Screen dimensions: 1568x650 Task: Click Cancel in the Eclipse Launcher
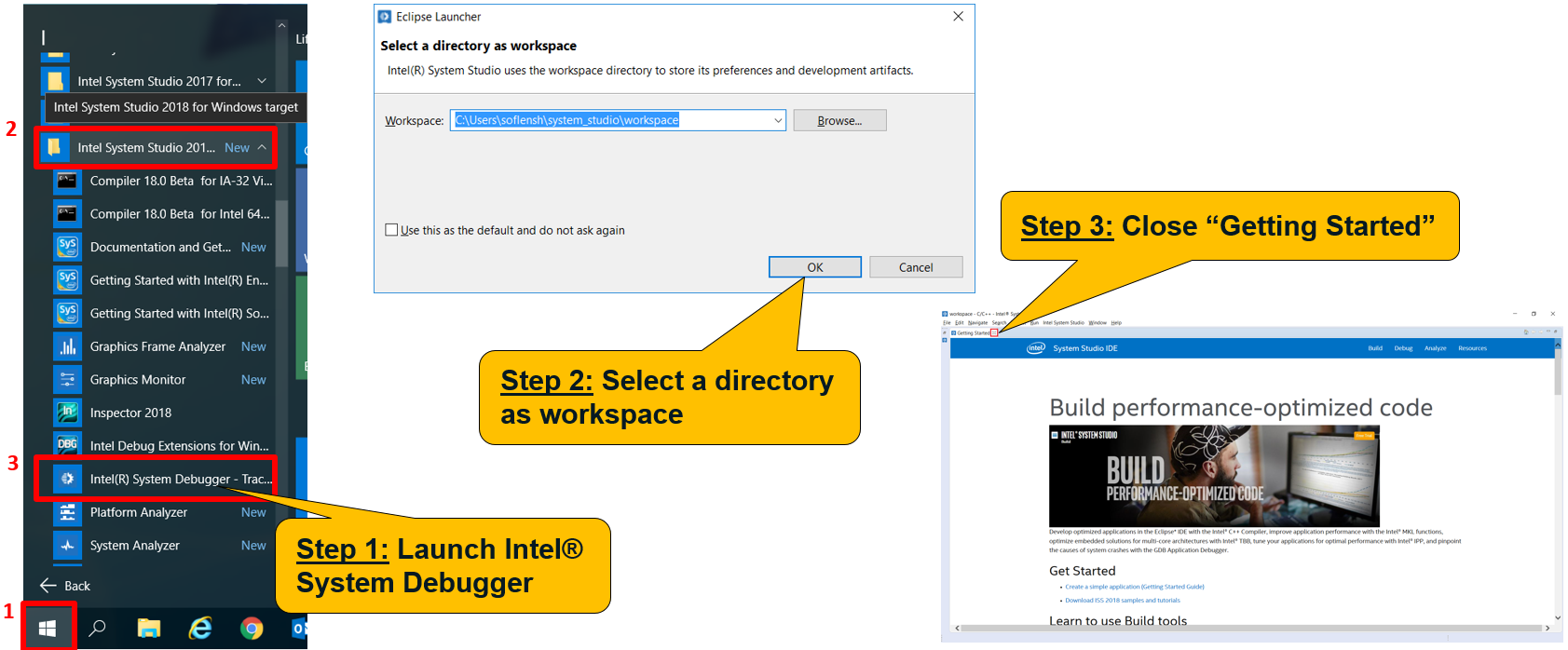(x=916, y=267)
